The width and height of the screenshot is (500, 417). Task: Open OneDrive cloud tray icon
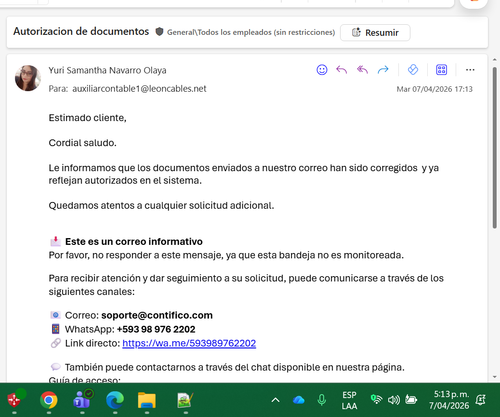(x=299, y=400)
